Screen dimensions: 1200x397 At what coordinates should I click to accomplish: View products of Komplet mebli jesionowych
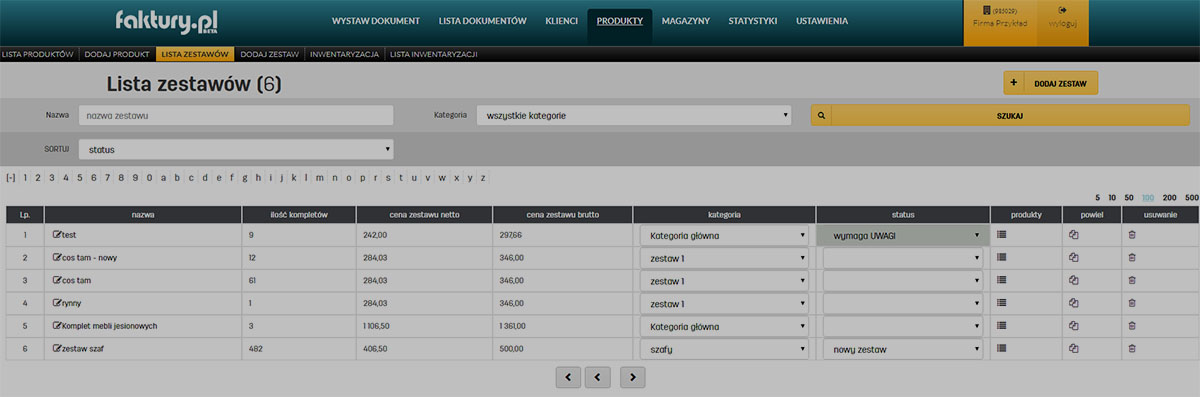click(1002, 326)
